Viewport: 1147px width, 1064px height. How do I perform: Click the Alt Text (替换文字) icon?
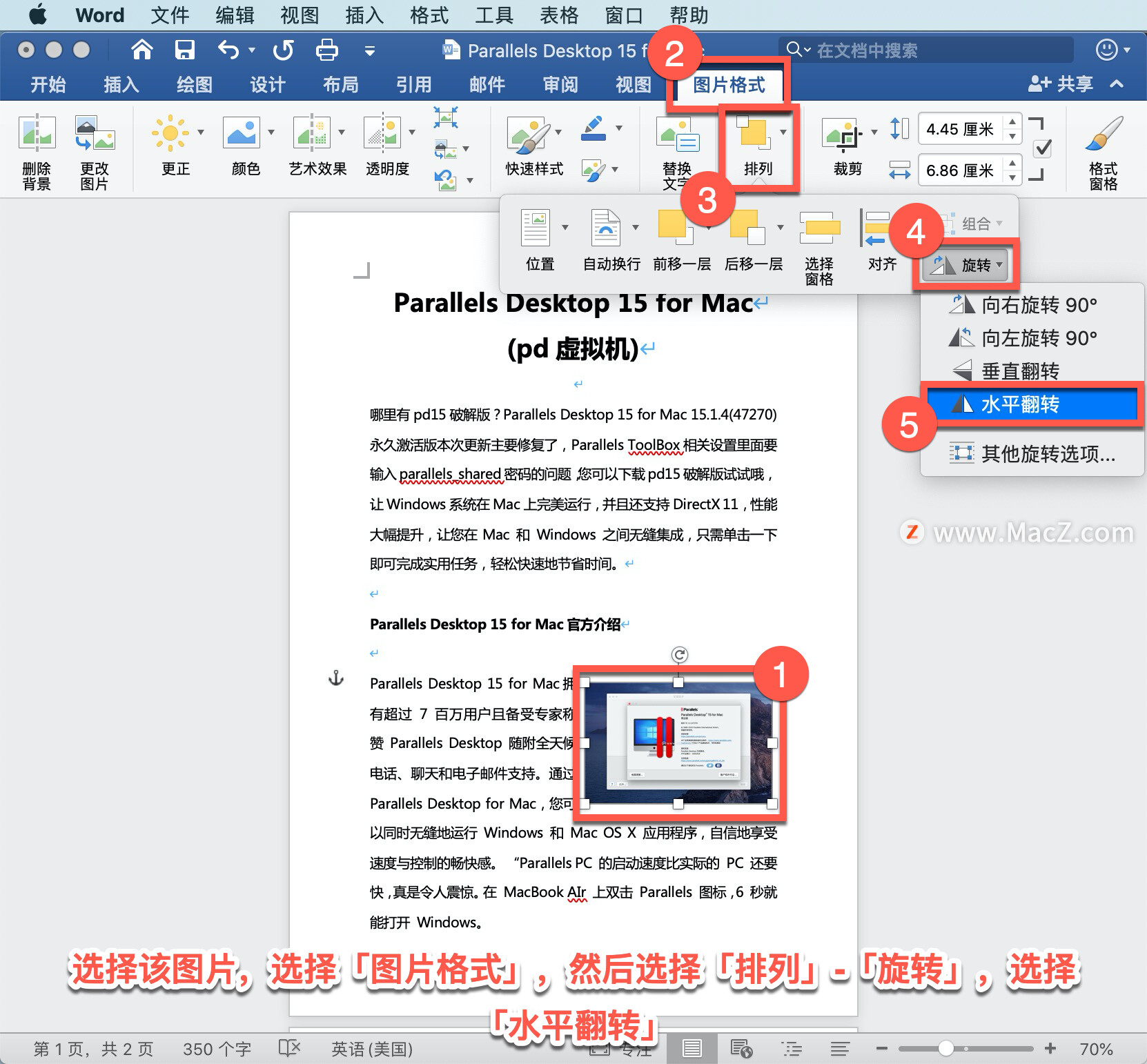click(x=679, y=135)
